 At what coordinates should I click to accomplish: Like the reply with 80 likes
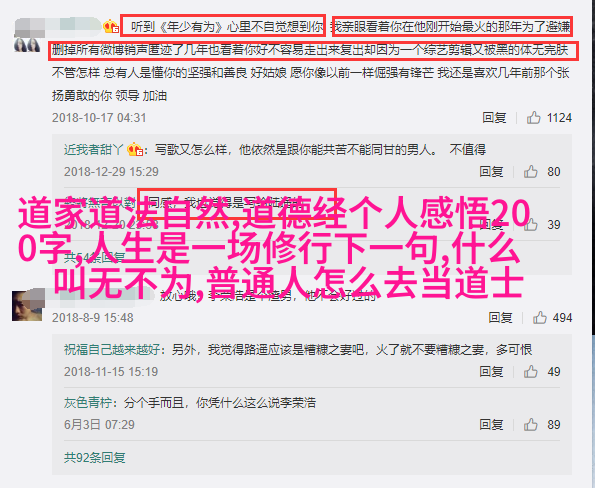point(530,172)
